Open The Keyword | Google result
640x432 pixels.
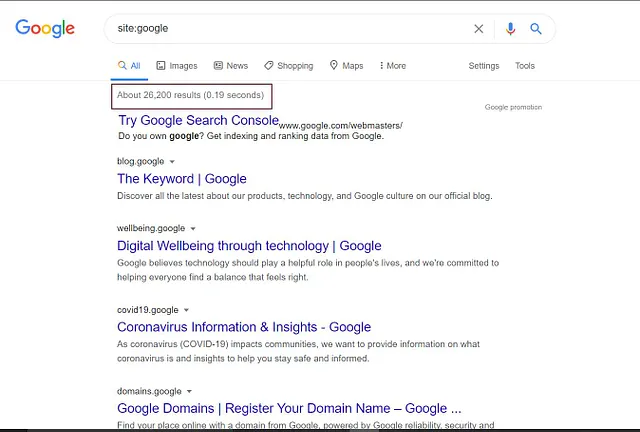(x=182, y=179)
